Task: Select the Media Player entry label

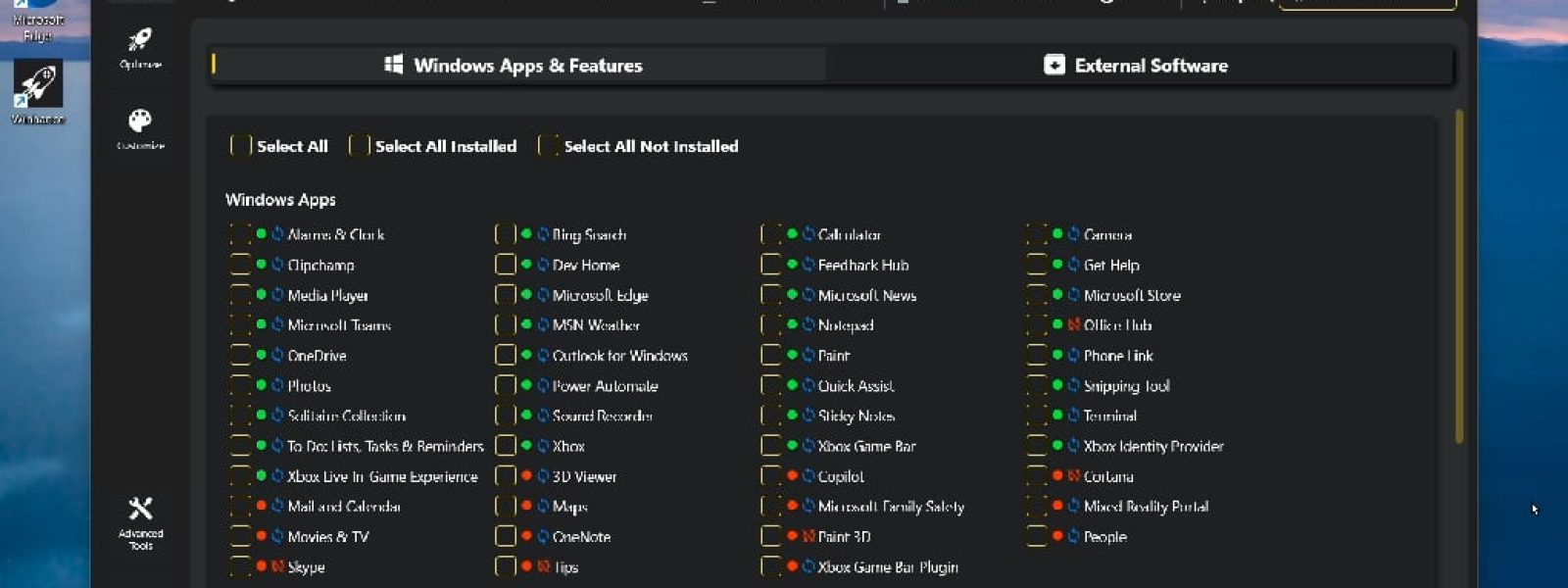Action: [x=328, y=295]
